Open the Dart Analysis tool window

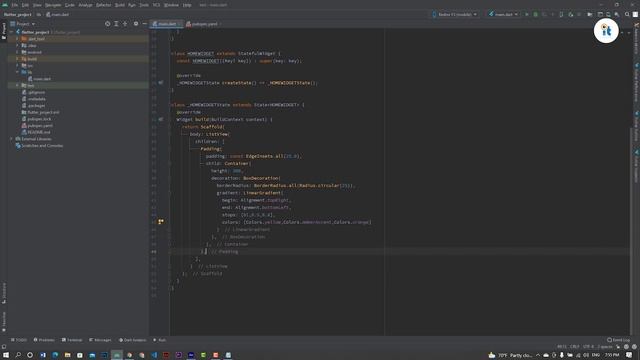point(132,340)
